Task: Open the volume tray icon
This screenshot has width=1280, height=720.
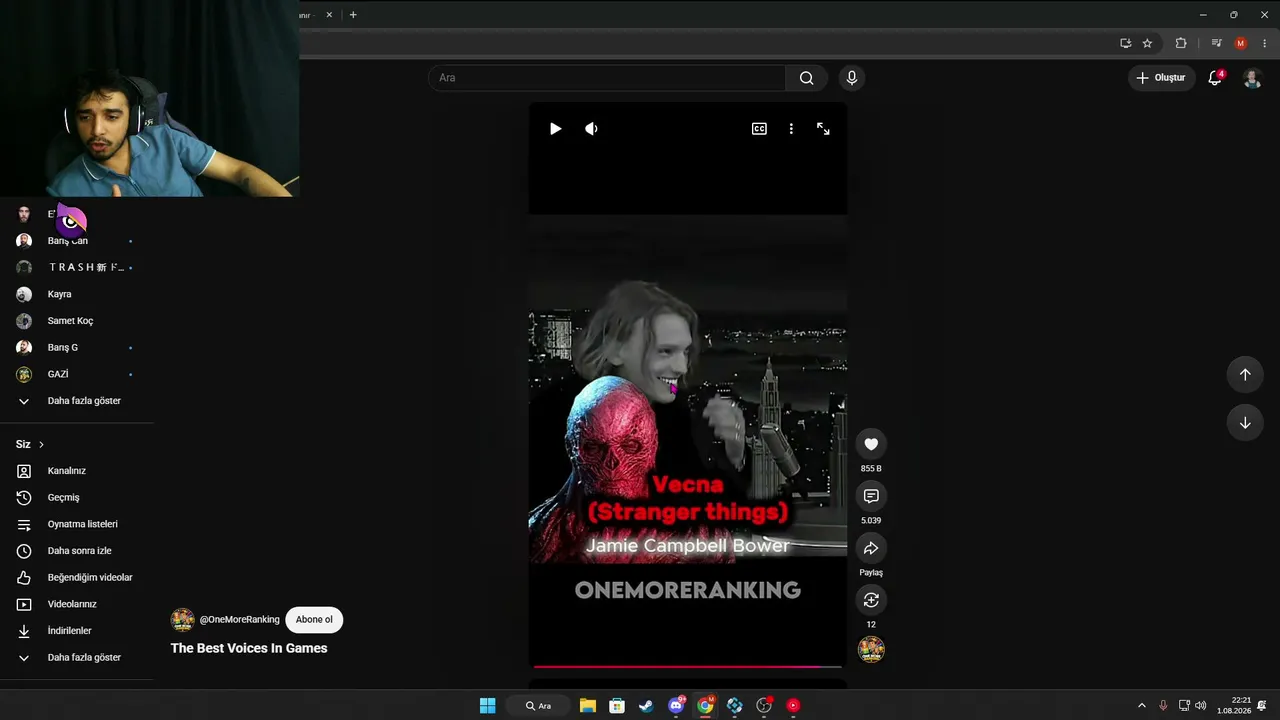Action: [x=1200, y=706]
